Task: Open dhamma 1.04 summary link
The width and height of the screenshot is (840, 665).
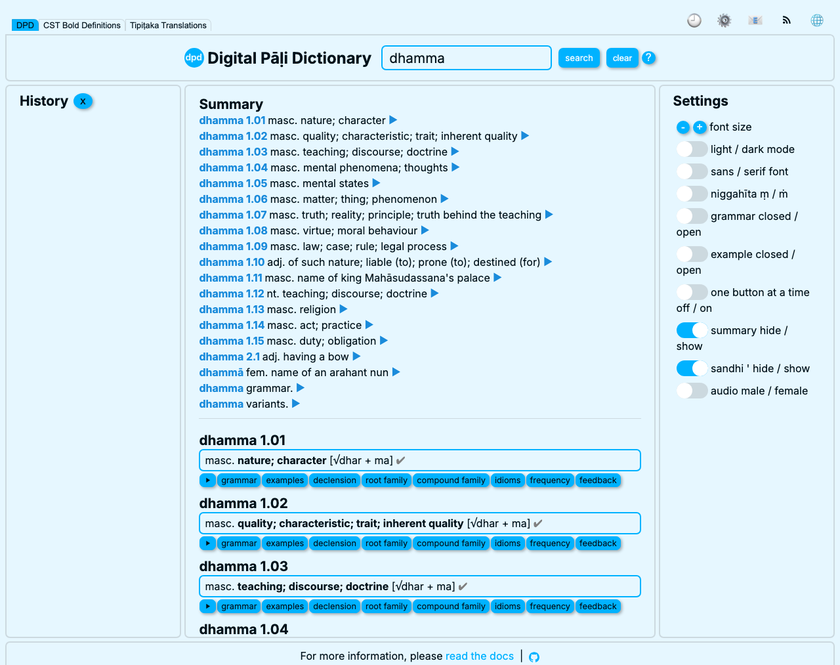Action: (x=233, y=168)
